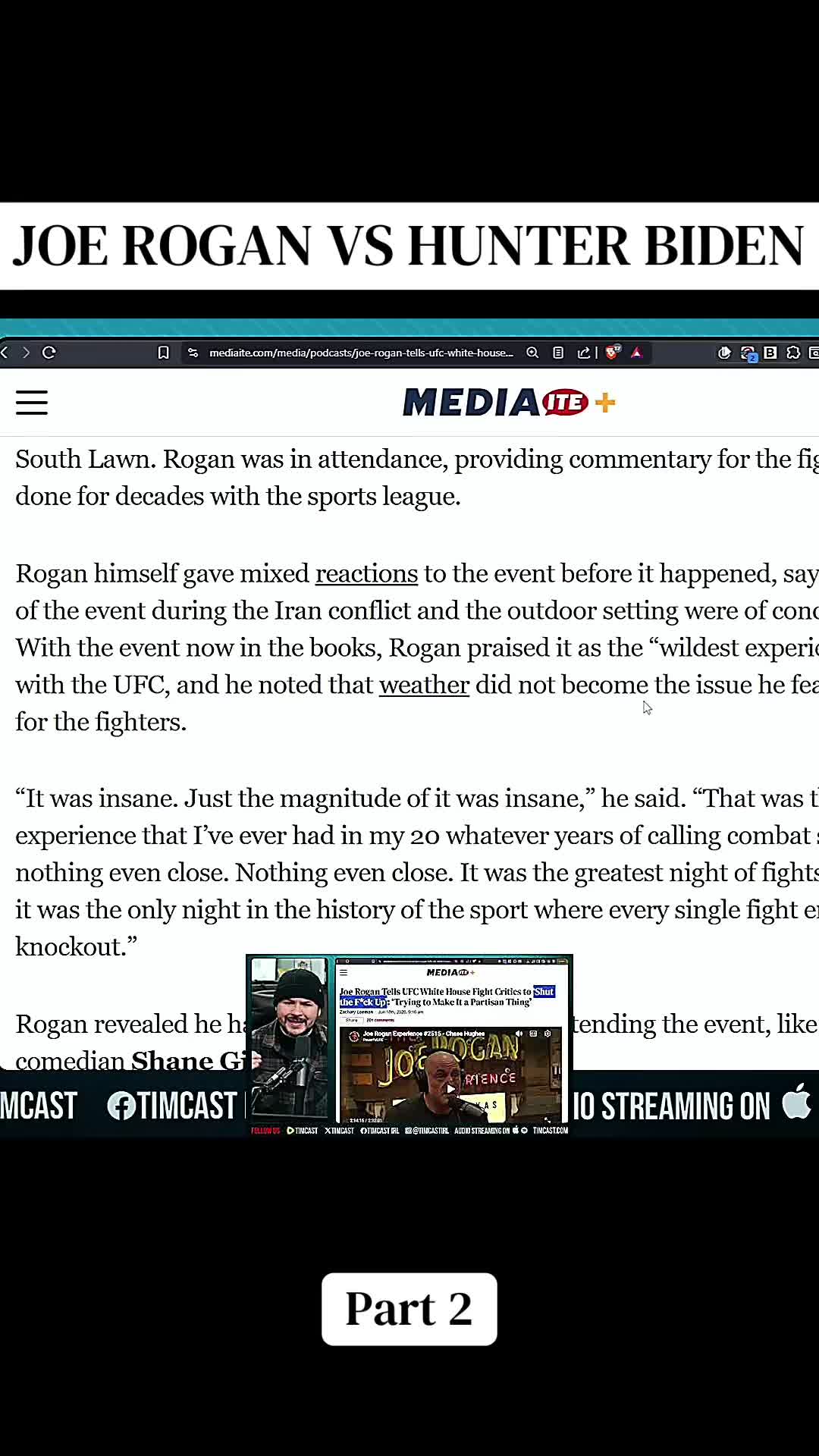
Task: Enable reader mode icon in the address bar
Action: click(x=558, y=353)
